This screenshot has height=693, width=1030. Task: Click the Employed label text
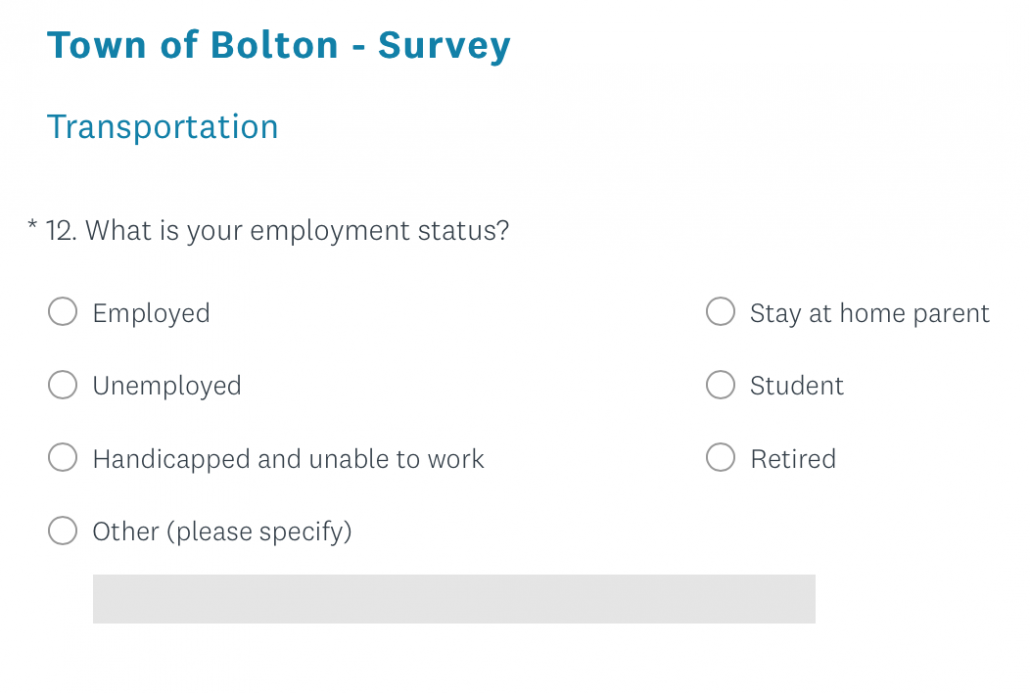(151, 313)
